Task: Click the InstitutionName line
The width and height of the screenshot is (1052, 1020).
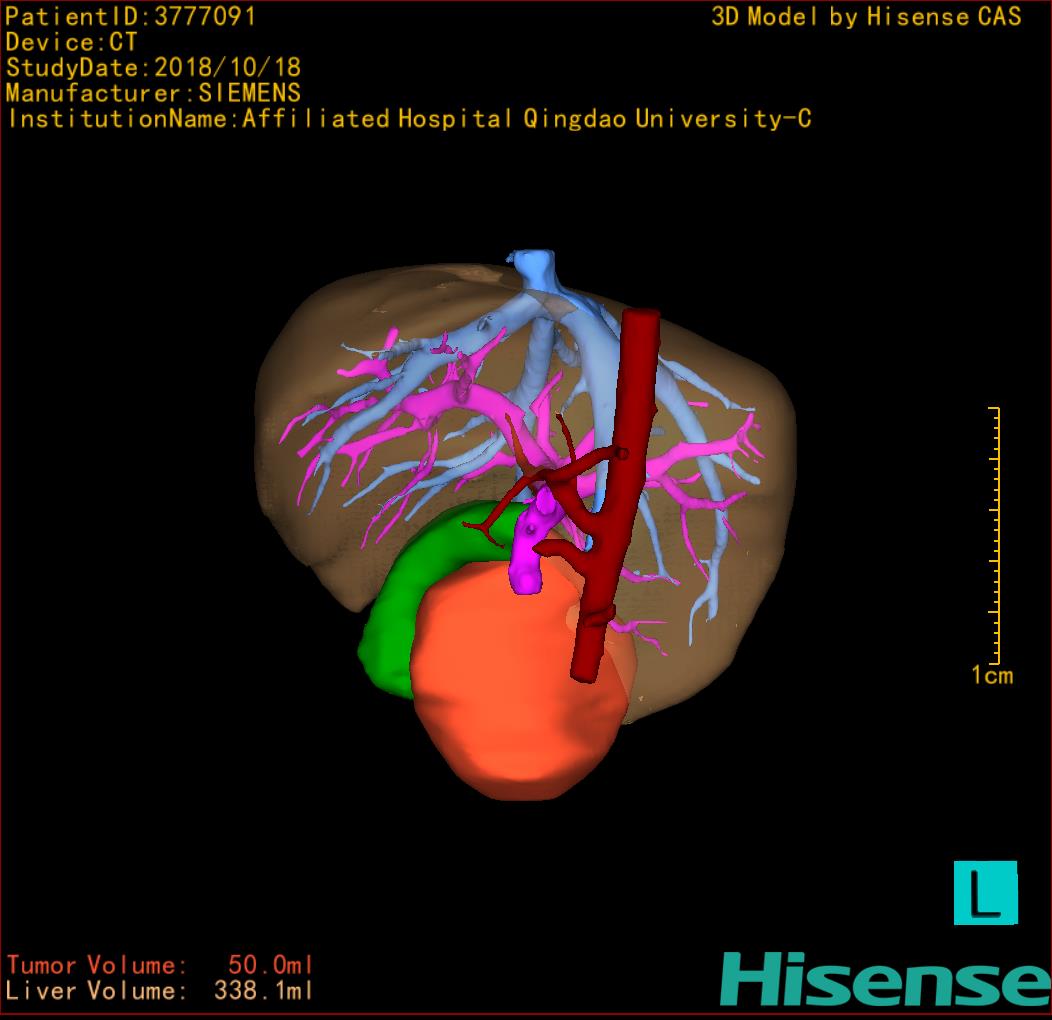Action: [x=408, y=119]
